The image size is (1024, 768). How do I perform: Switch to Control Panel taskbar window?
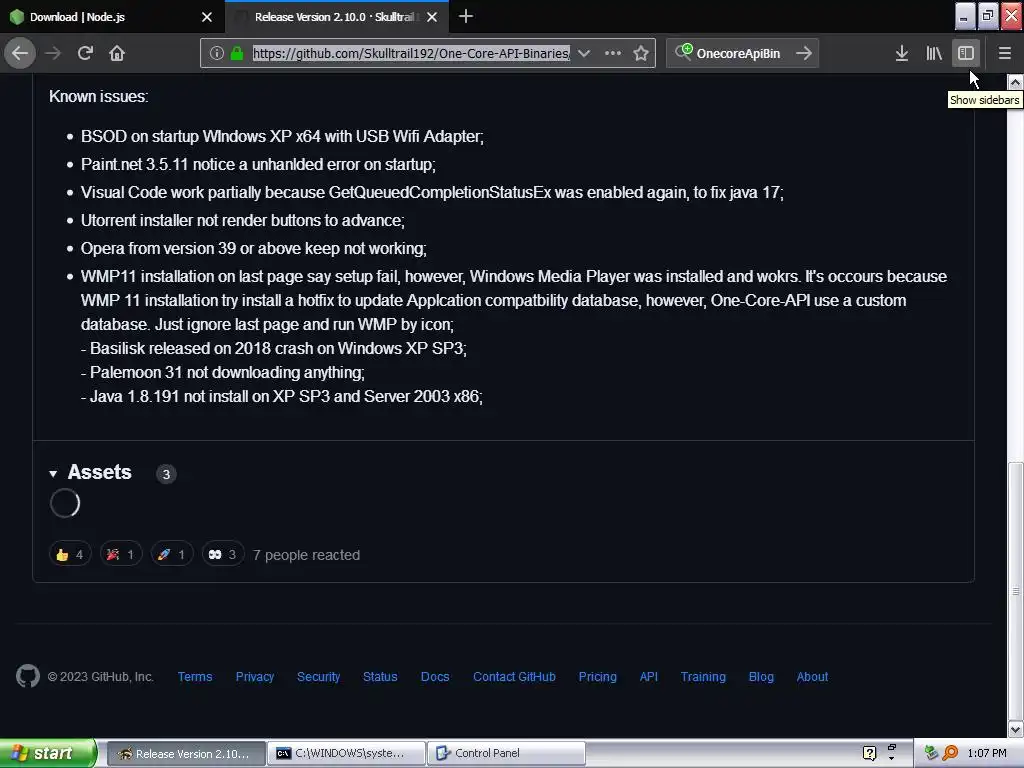coord(507,754)
